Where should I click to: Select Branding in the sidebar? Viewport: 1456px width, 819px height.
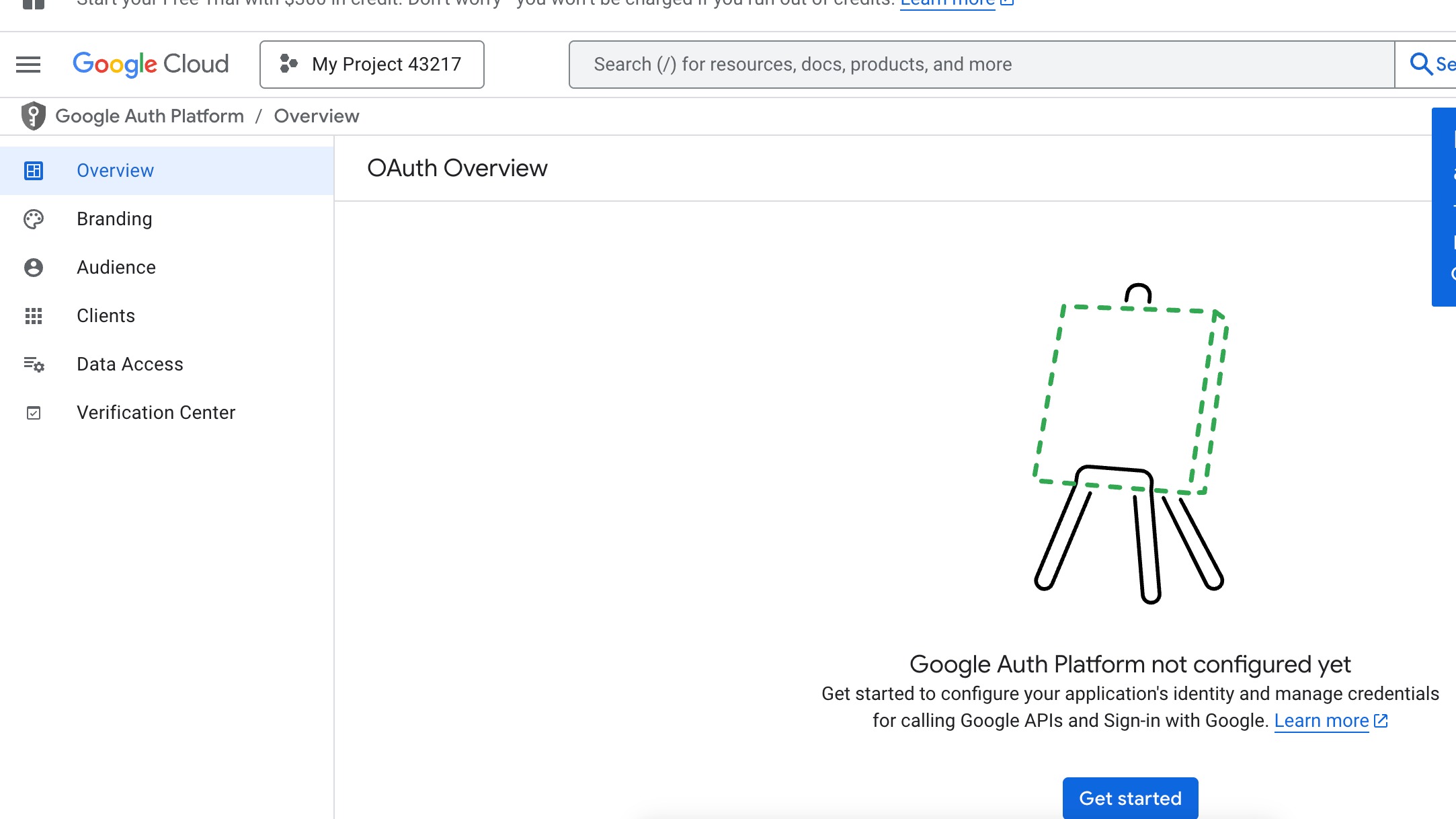click(x=114, y=219)
